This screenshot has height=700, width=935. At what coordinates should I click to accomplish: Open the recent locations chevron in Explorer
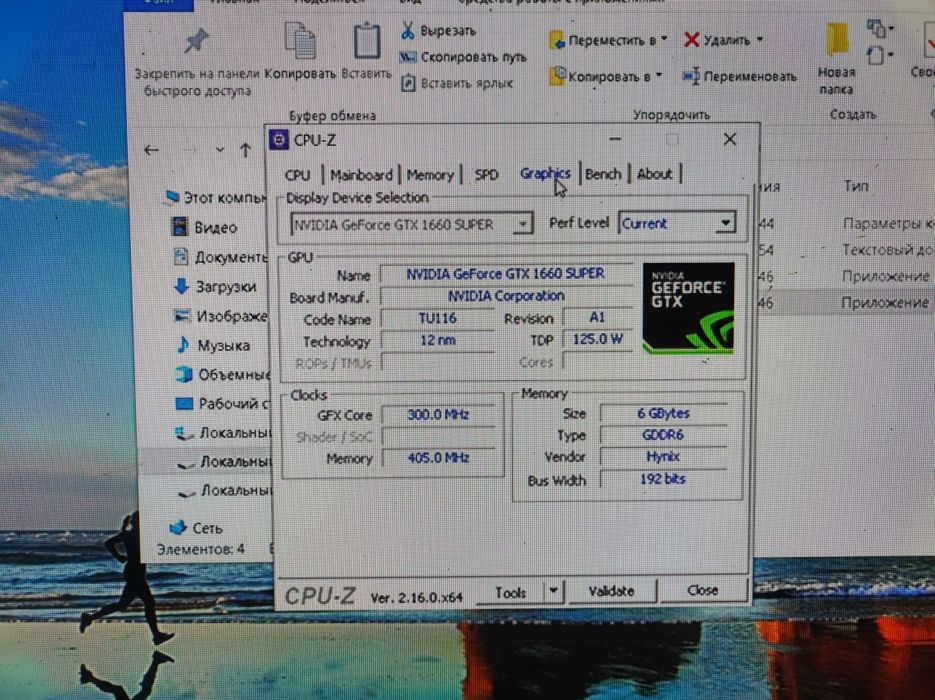coord(219,150)
